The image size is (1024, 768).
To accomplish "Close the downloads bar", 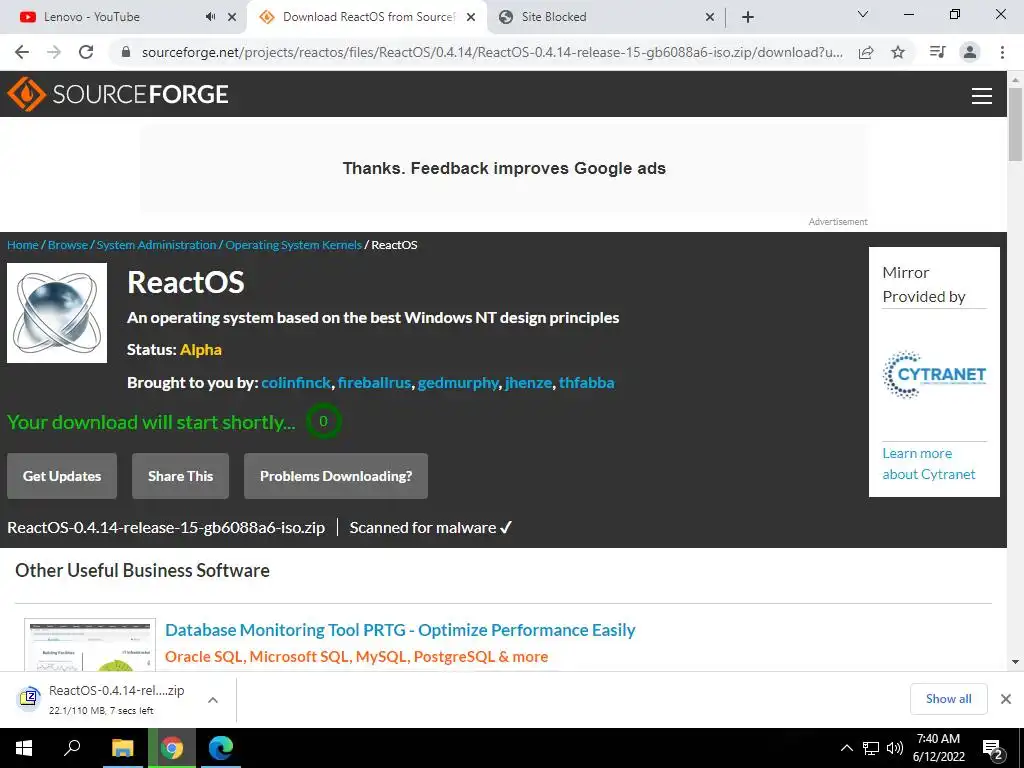I will click(x=1006, y=699).
